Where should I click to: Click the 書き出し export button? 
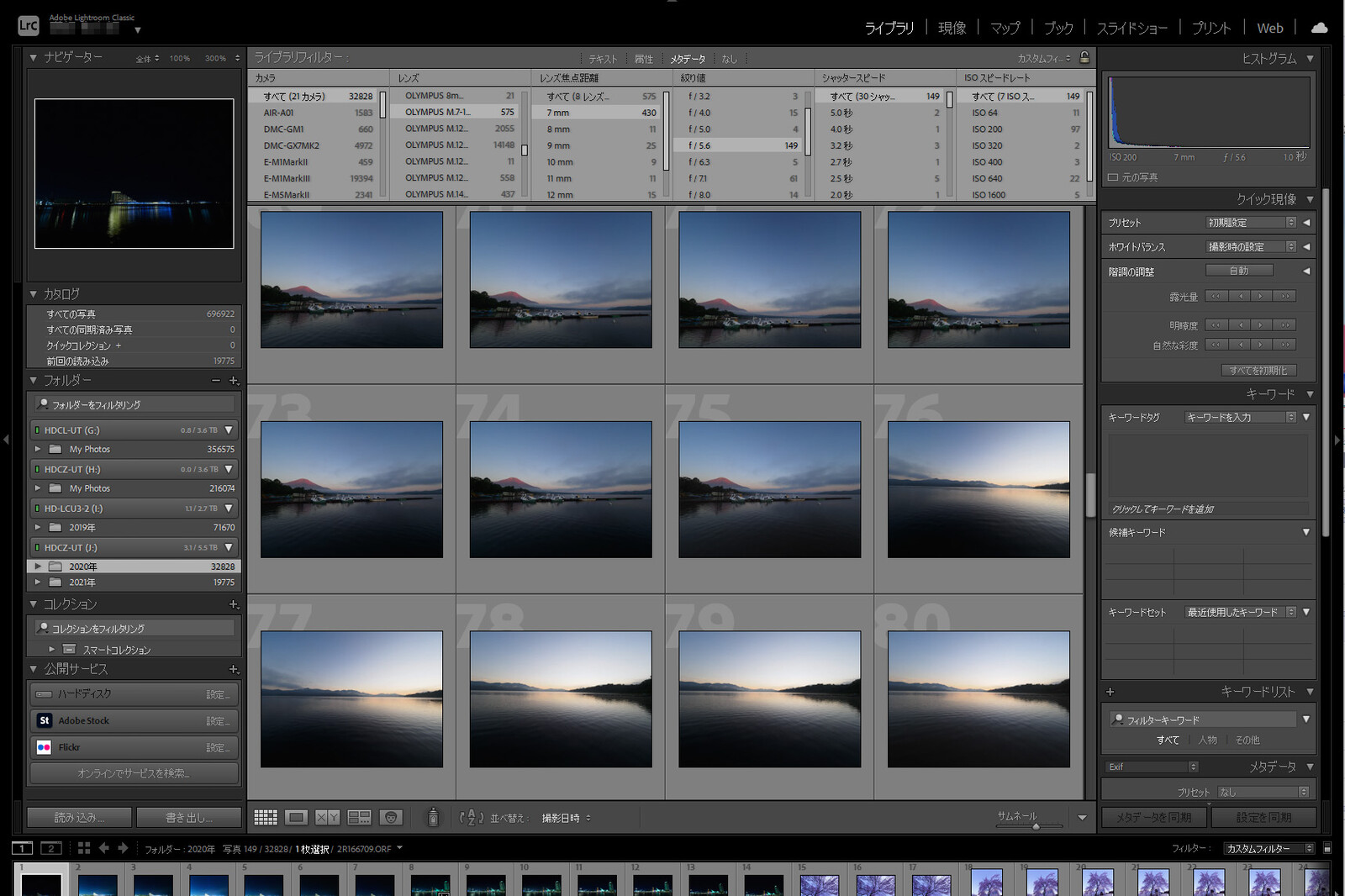[188, 817]
